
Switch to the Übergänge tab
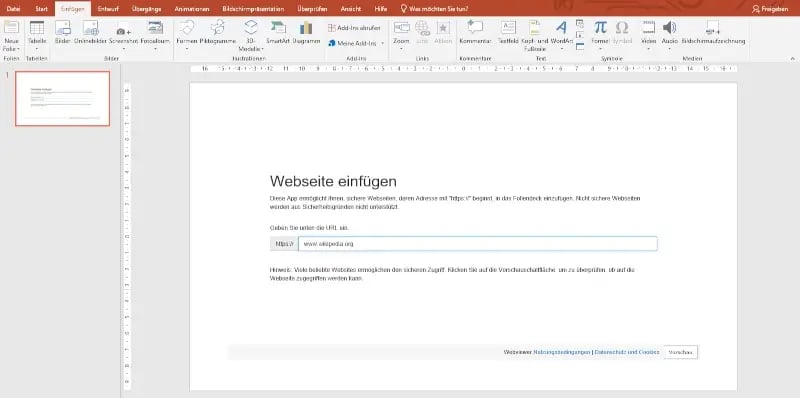coord(146,9)
